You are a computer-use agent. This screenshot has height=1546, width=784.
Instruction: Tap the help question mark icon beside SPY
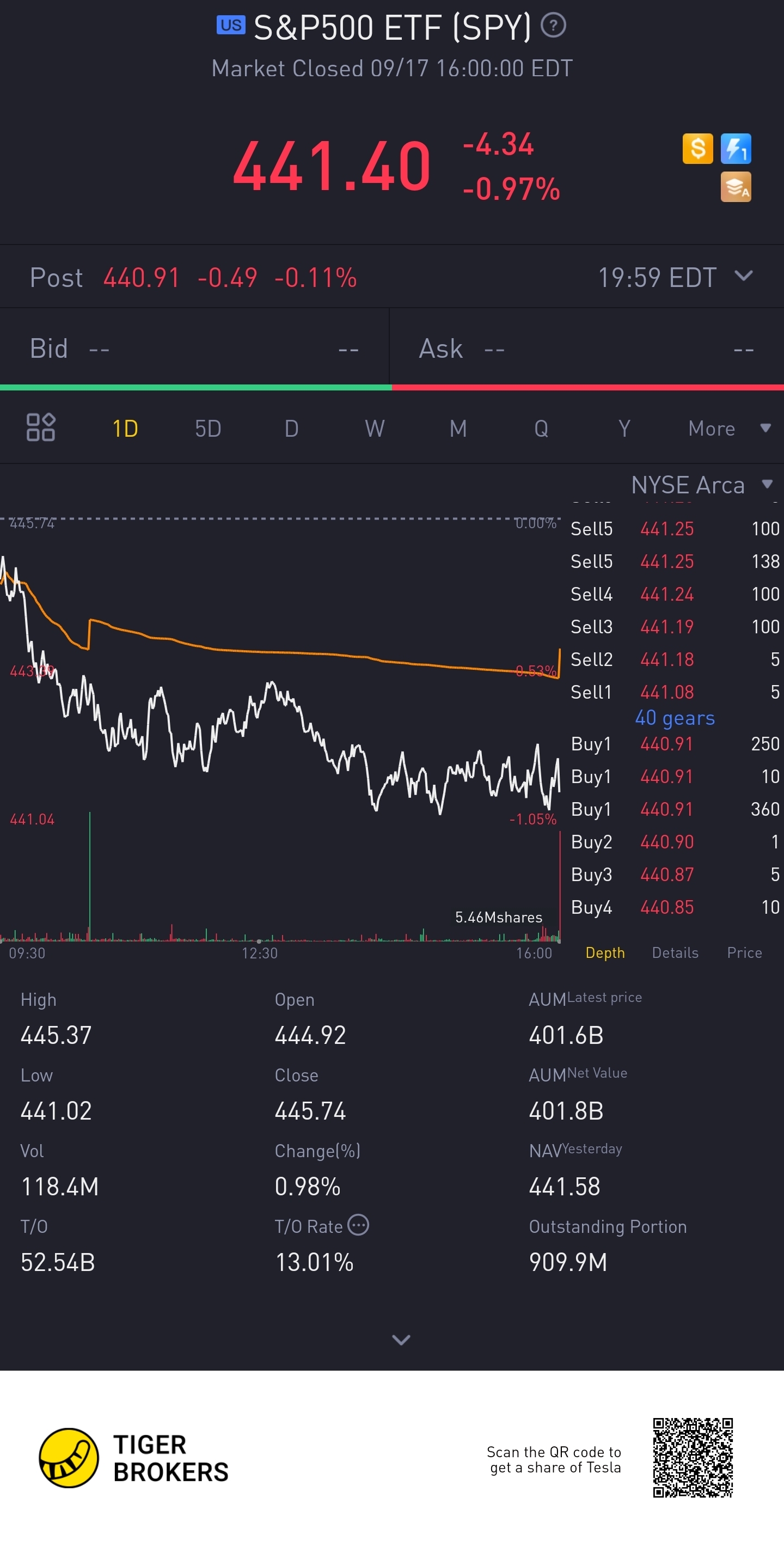[x=553, y=25]
